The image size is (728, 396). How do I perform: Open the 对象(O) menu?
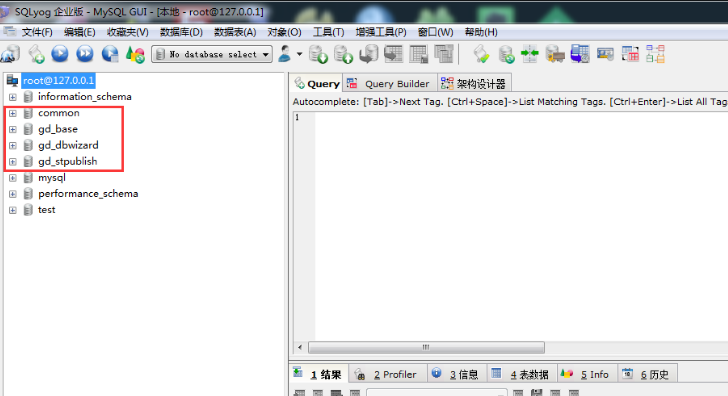(284, 32)
